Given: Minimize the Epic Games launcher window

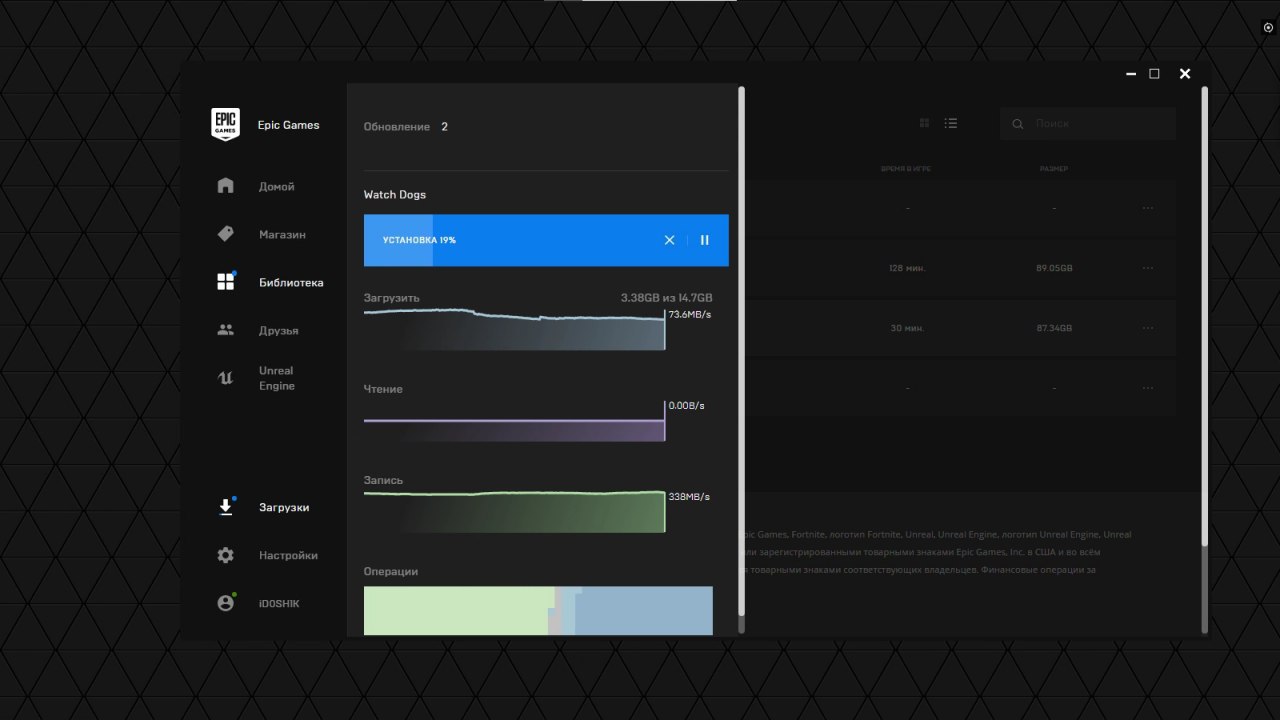Looking at the screenshot, I should 1130,74.
